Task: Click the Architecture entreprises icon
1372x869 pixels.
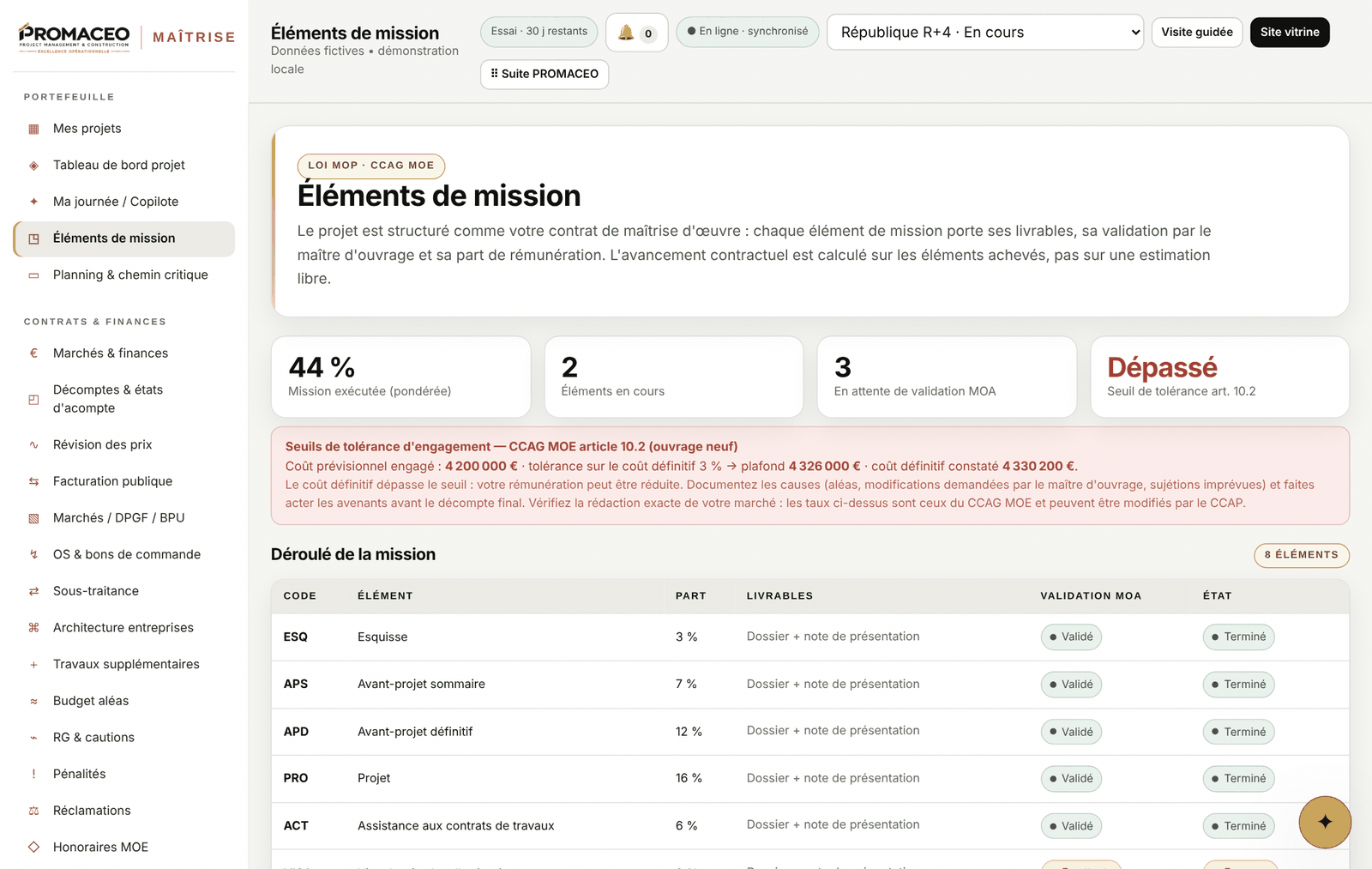Action: pyautogui.click(x=34, y=628)
